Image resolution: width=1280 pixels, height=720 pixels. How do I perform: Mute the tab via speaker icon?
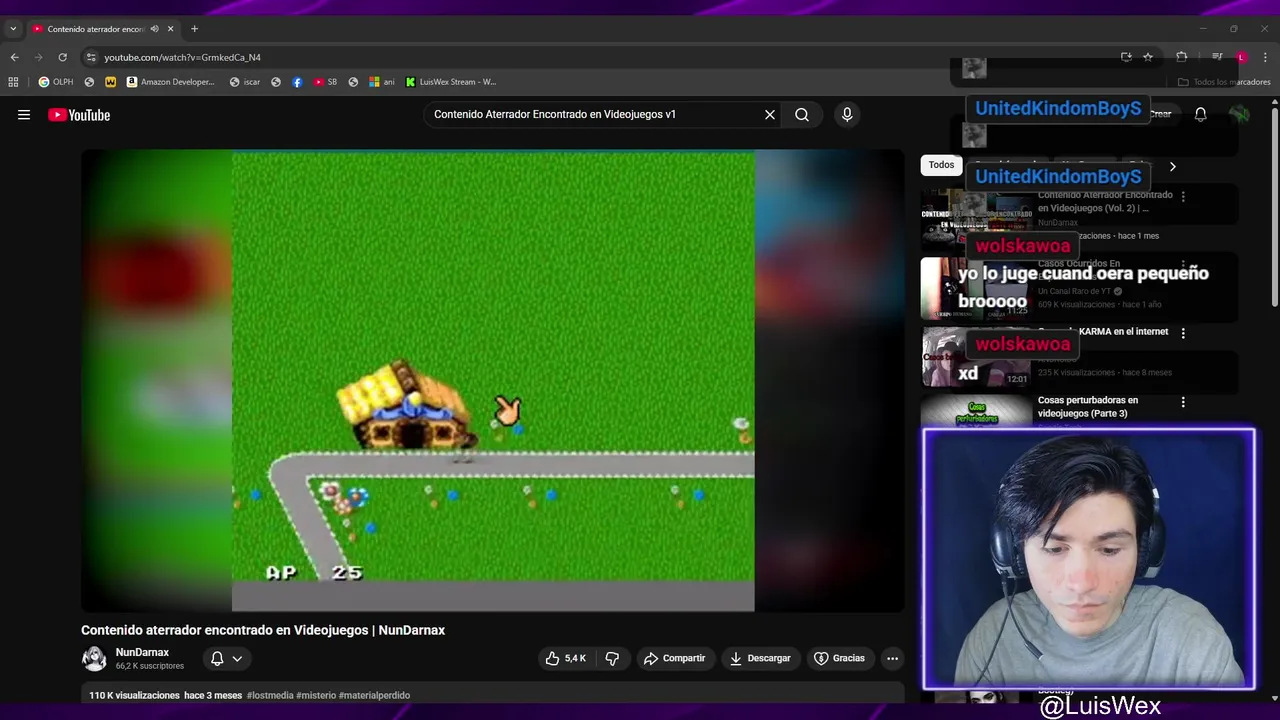[154, 29]
